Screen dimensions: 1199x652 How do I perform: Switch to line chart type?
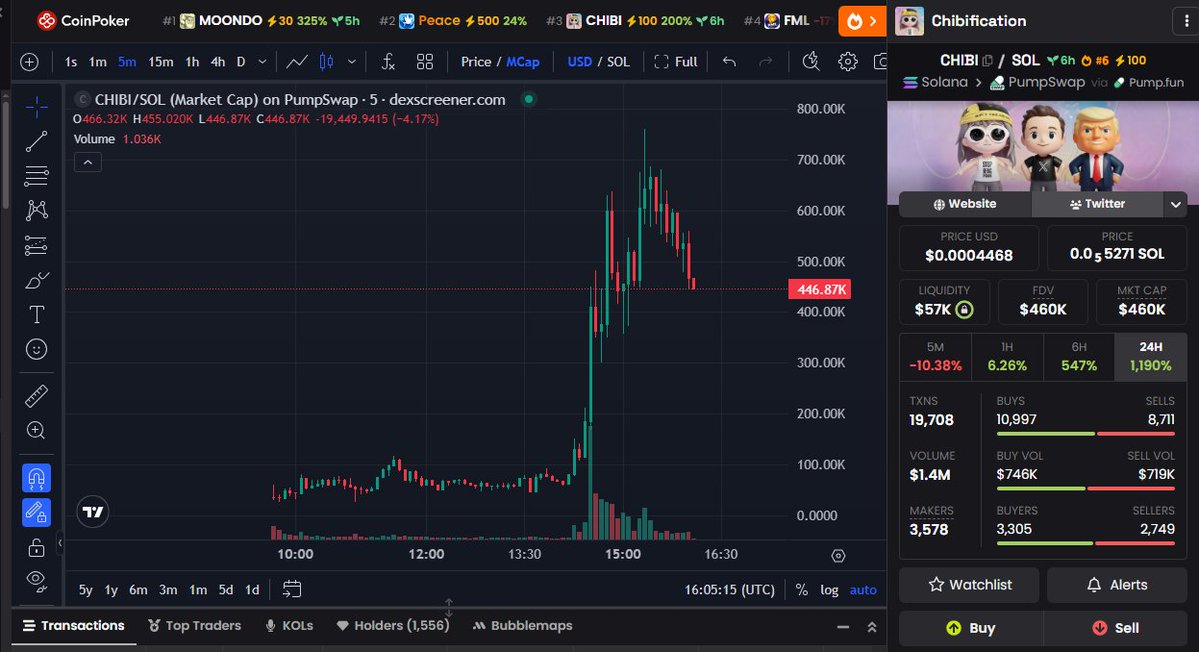click(x=297, y=62)
